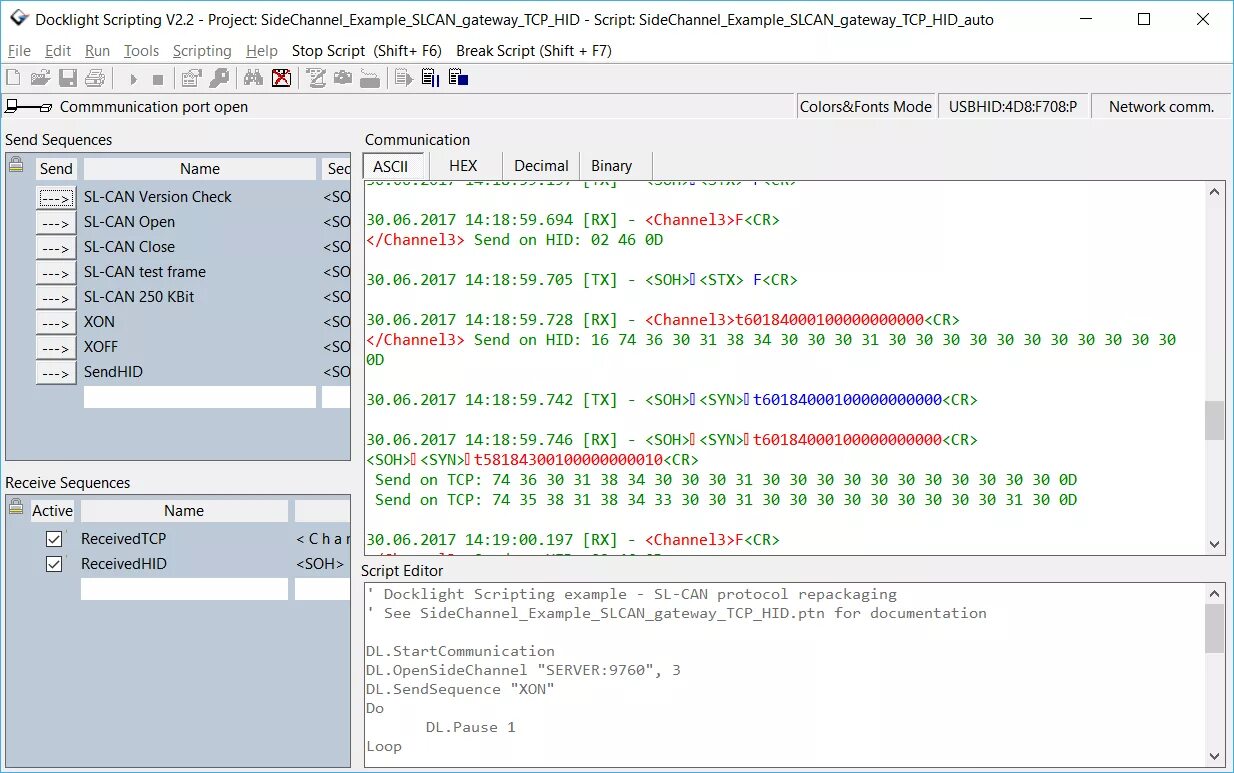1234x773 pixels.
Task: Click Break Script (Shift+F7) menu item
Action: point(534,51)
